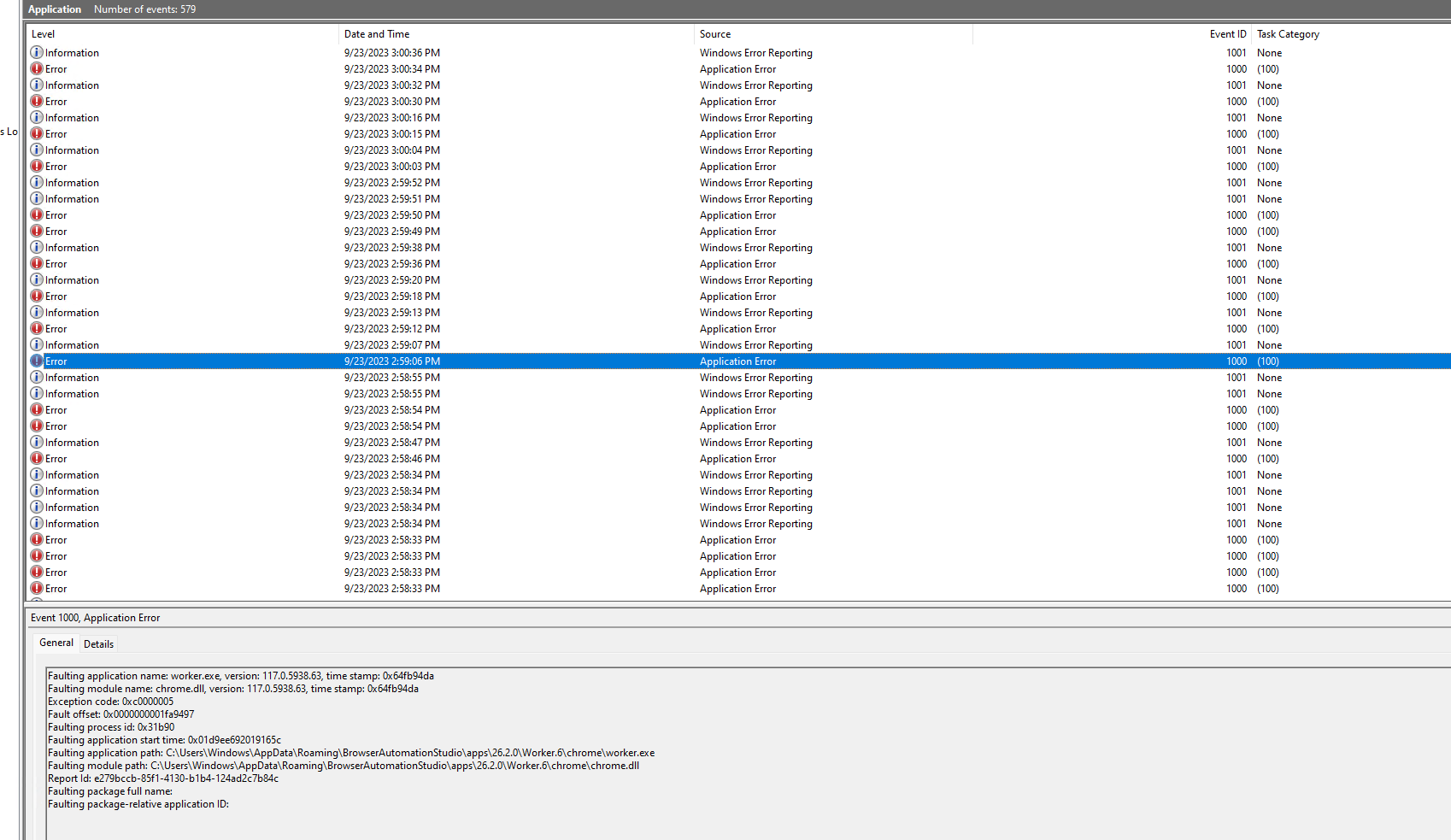The width and height of the screenshot is (1451, 840).
Task: Sort by Date and Time column header
Action: click(x=377, y=34)
